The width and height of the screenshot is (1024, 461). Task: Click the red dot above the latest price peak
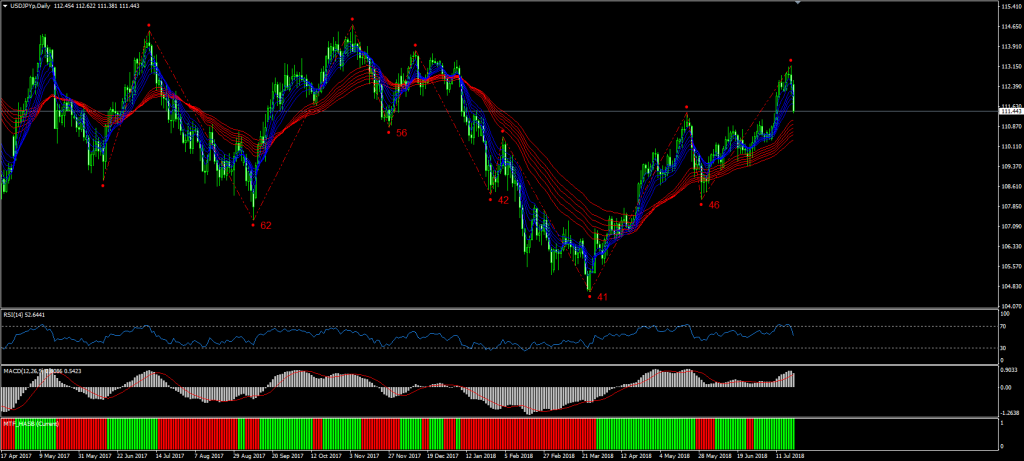point(790,60)
